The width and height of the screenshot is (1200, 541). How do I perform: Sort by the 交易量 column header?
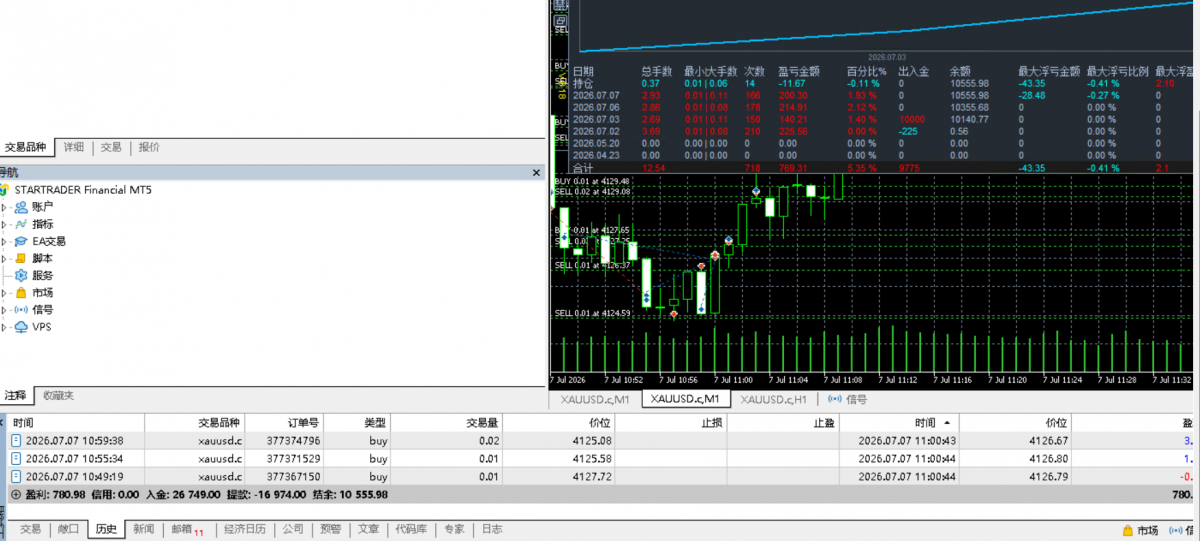tap(448, 423)
